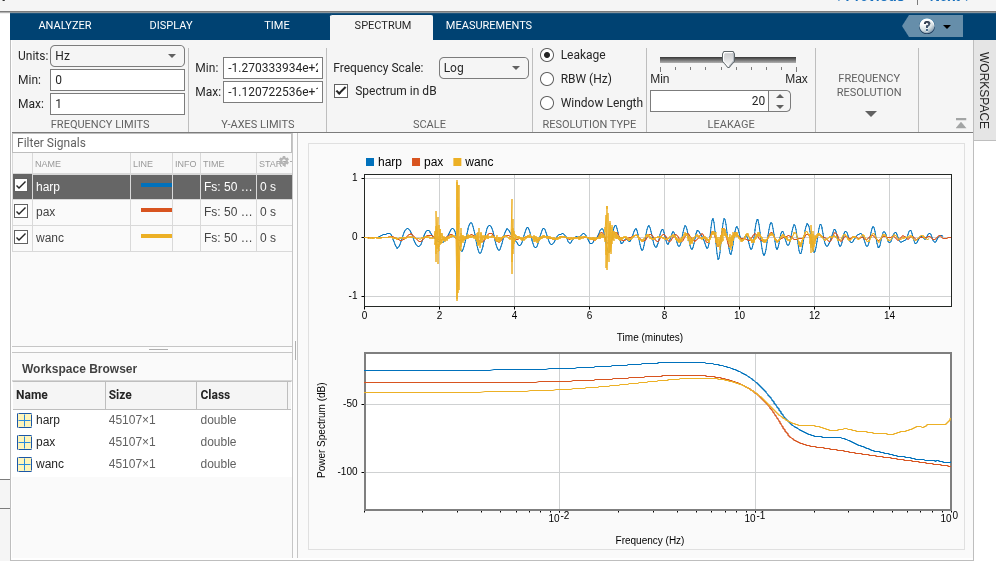The width and height of the screenshot is (996, 561).
Task: Select wanc variable icon in Workspace Browser
Action: (x=25, y=464)
